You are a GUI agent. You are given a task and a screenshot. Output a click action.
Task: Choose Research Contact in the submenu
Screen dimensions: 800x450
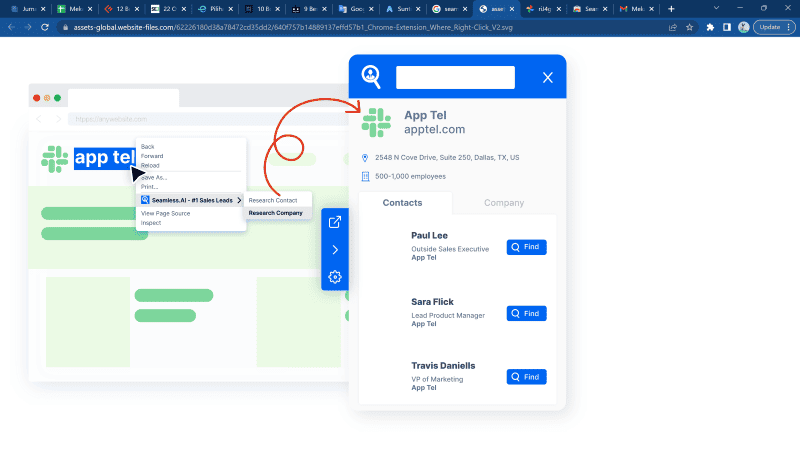coord(273,200)
